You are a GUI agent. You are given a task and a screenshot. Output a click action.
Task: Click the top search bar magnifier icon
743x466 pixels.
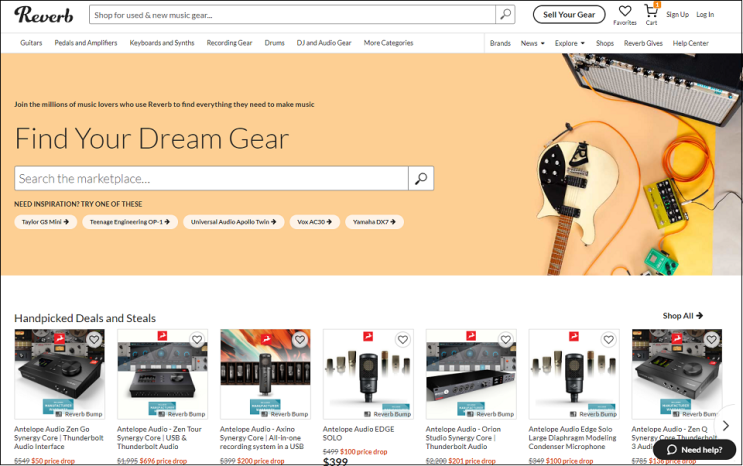click(505, 15)
